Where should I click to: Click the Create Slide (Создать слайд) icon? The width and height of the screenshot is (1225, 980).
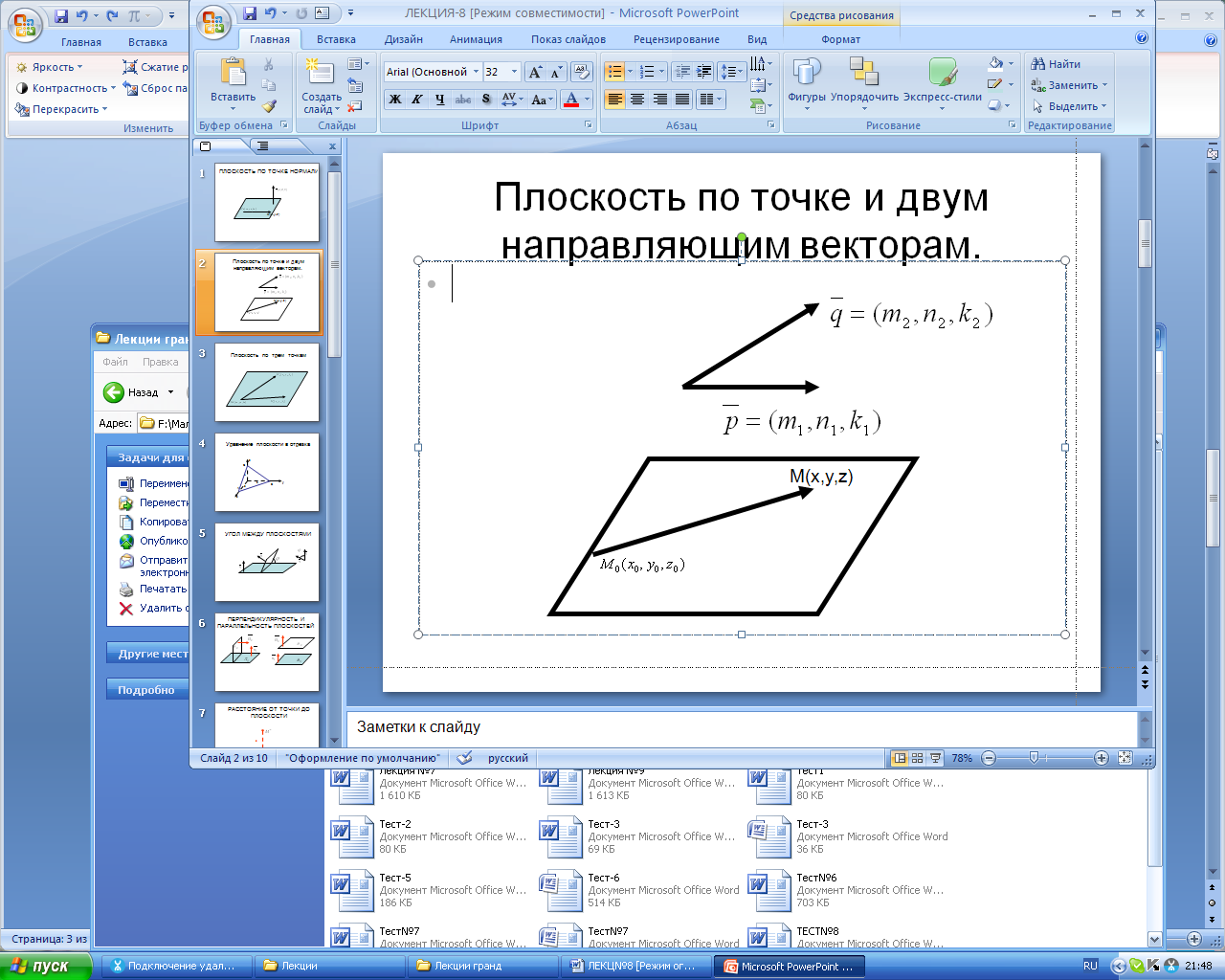click(320, 73)
